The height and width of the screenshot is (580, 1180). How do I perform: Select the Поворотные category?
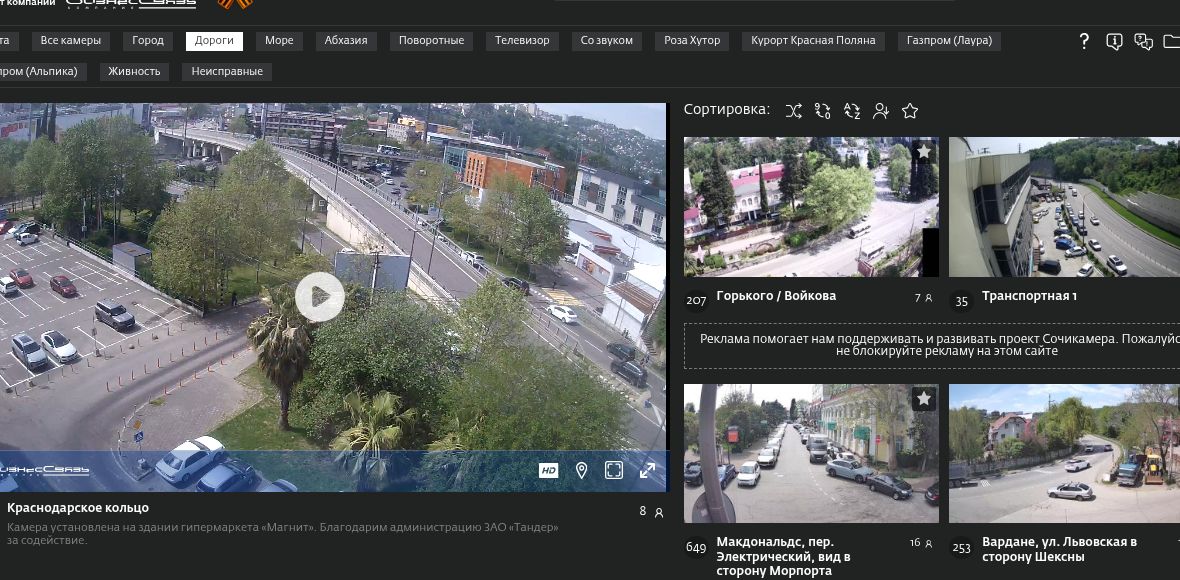431,41
